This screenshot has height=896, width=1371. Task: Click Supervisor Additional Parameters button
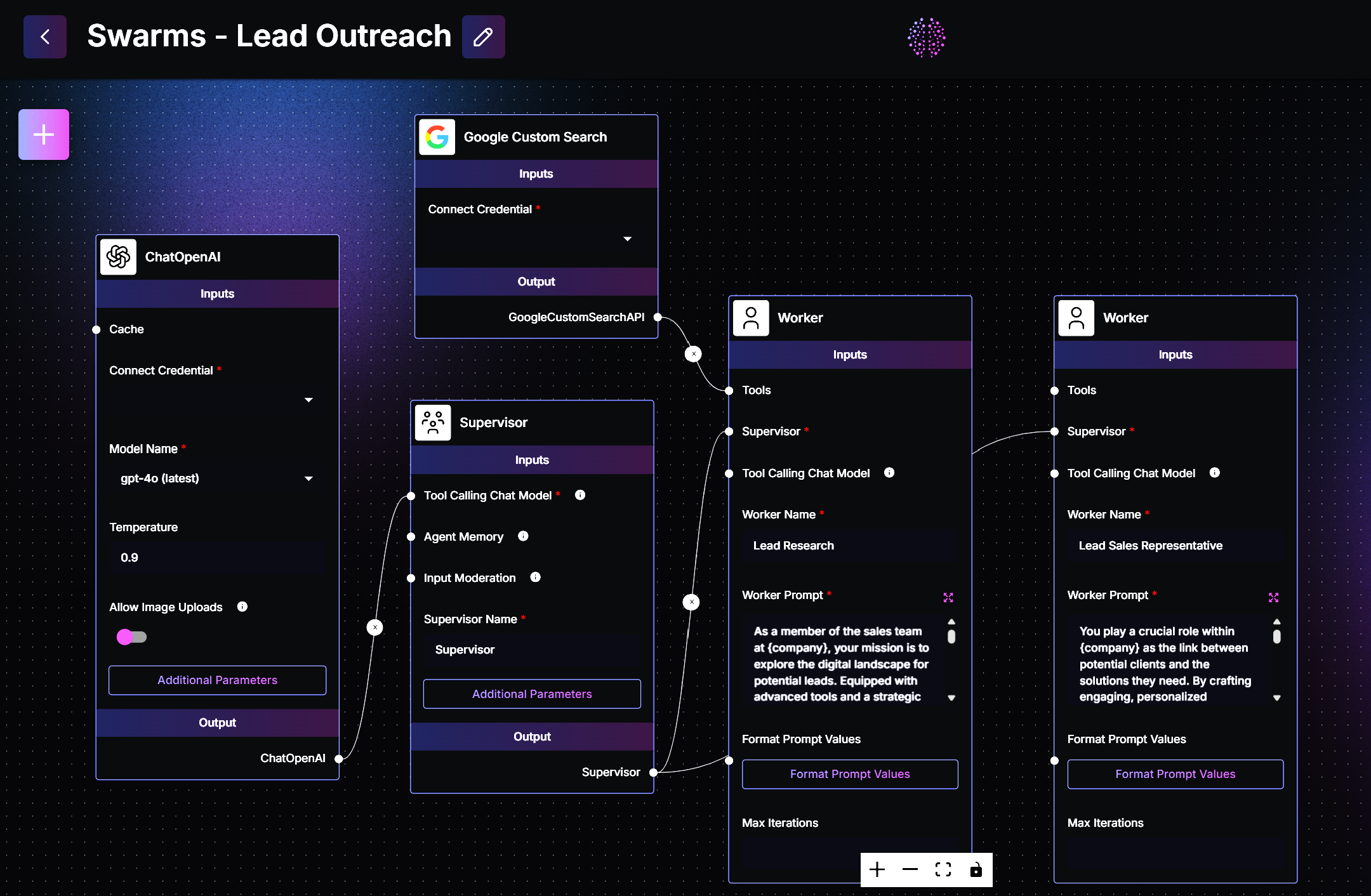point(532,694)
